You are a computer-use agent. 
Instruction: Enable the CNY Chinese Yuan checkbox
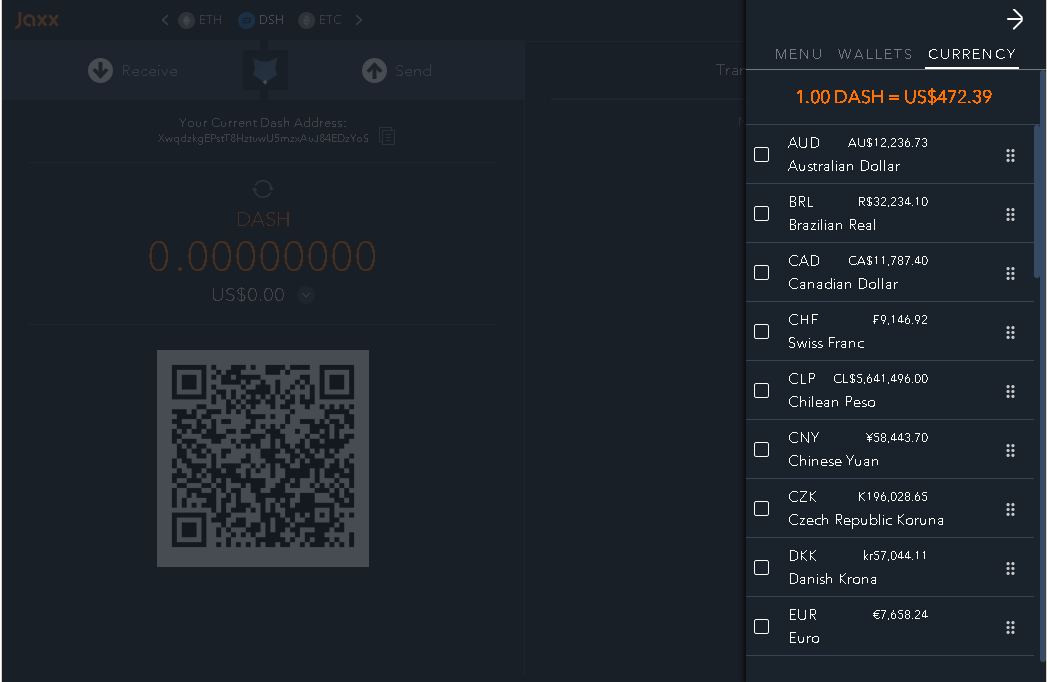[x=761, y=450]
